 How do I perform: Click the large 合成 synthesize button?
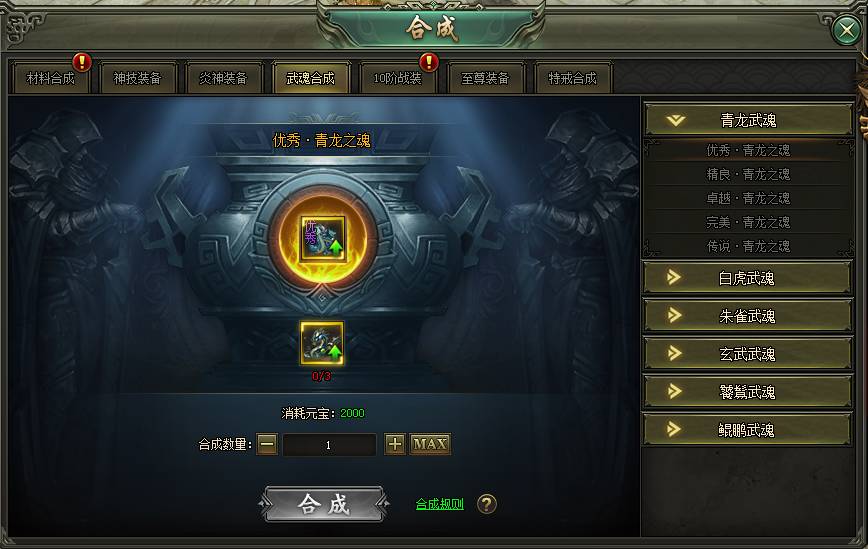[324, 504]
